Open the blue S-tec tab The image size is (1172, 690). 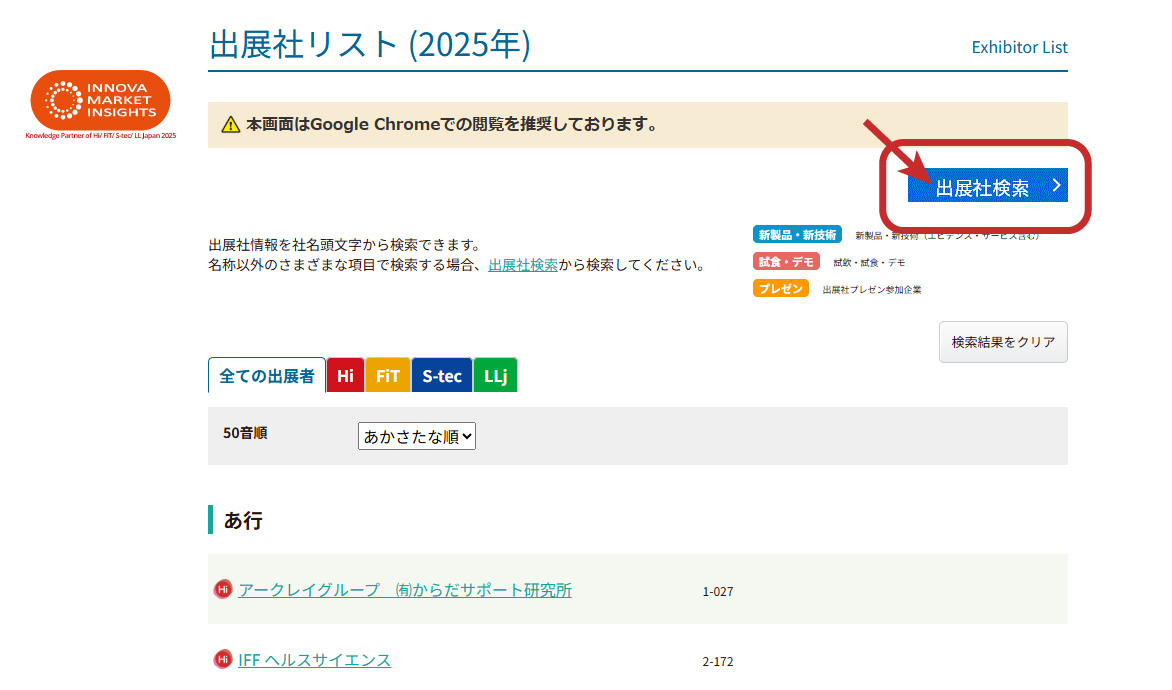[441, 376]
